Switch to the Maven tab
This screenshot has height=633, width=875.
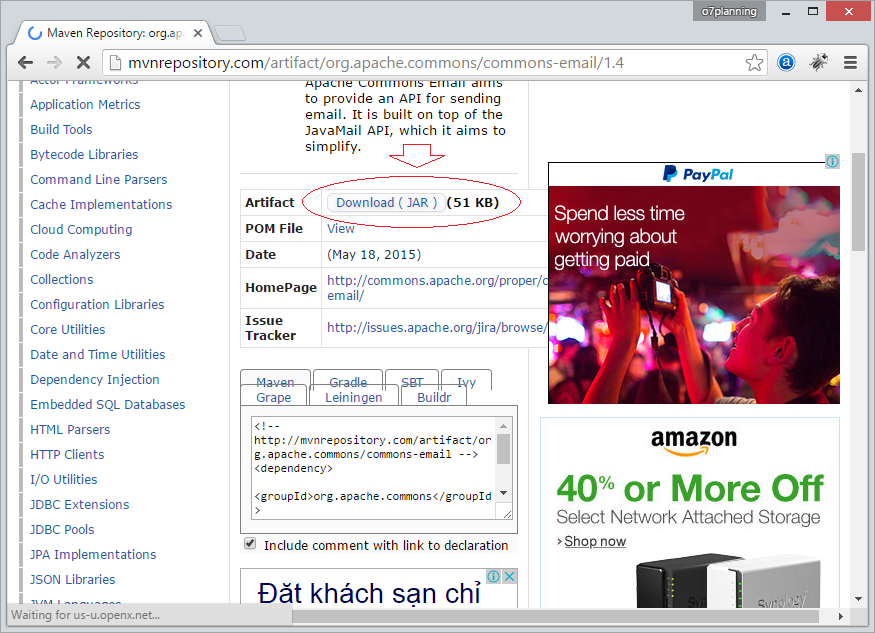(275, 380)
